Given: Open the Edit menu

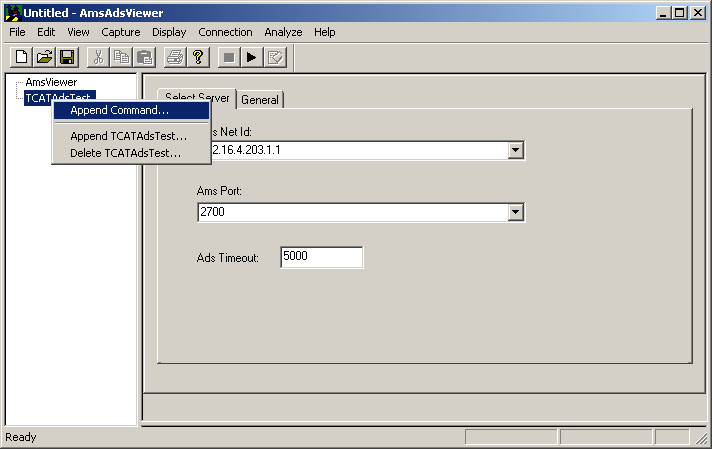Looking at the screenshot, I should point(46,32).
